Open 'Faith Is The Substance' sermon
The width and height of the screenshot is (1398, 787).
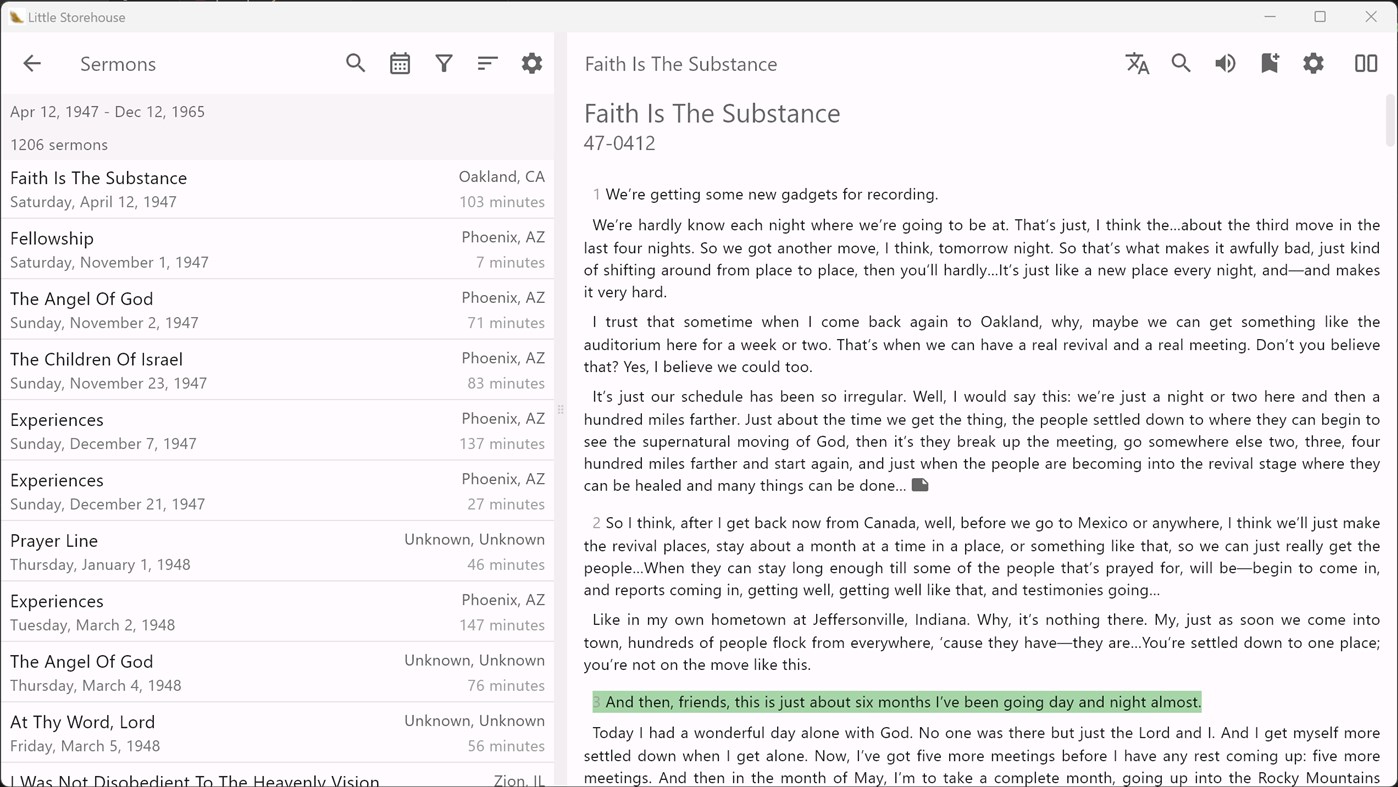[277, 189]
